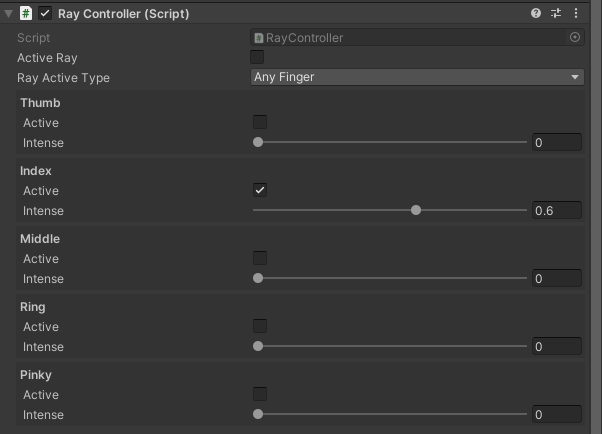Viewport: 602px width, 434px height.
Task: Enable the Middle Active checkbox
Action: pyautogui.click(x=260, y=258)
